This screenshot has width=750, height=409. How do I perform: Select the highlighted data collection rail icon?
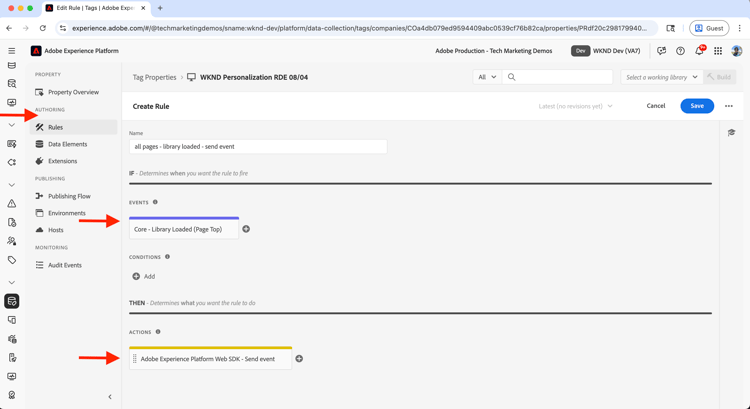click(12, 301)
